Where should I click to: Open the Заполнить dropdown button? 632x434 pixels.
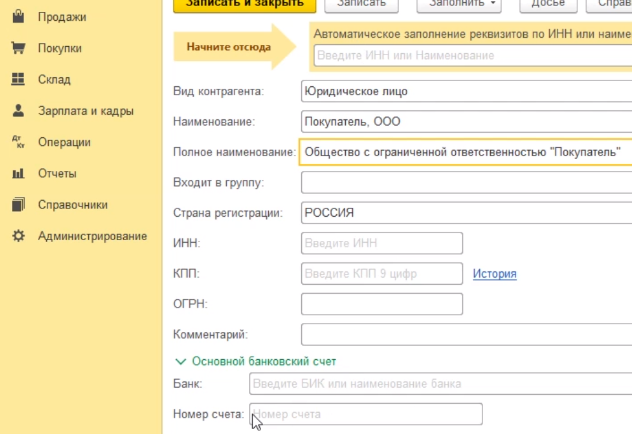(463, 5)
